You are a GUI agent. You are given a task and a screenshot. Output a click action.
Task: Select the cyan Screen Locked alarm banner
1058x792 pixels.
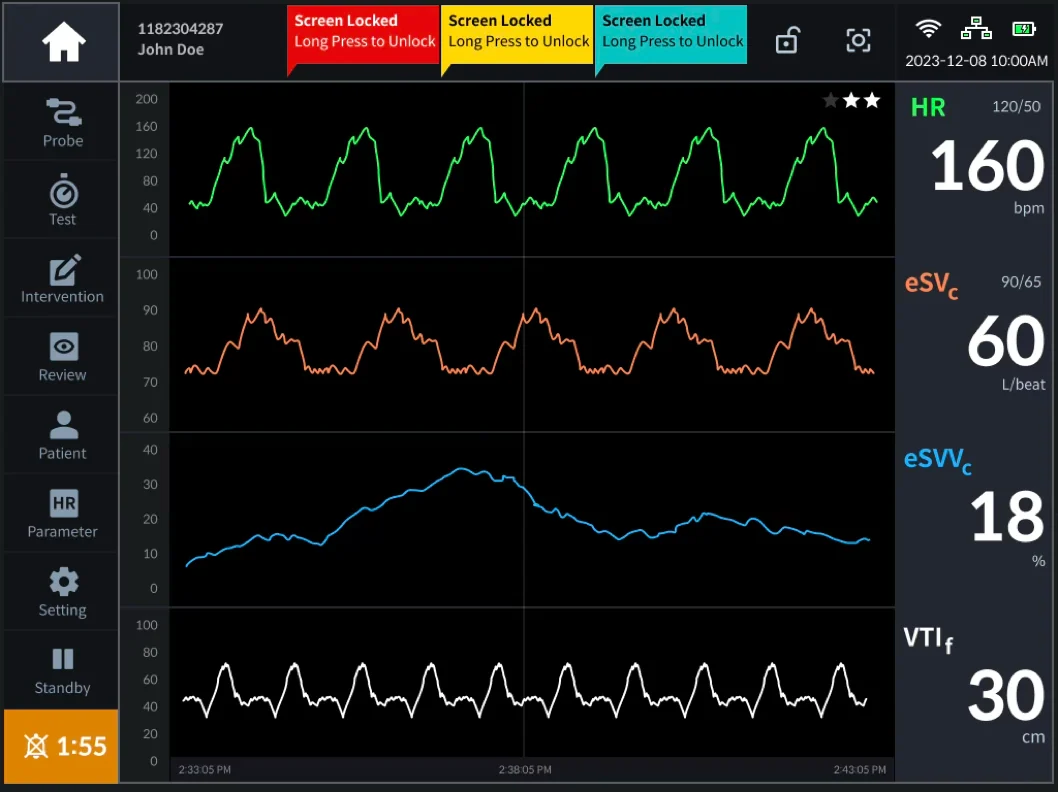pyautogui.click(x=671, y=35)
